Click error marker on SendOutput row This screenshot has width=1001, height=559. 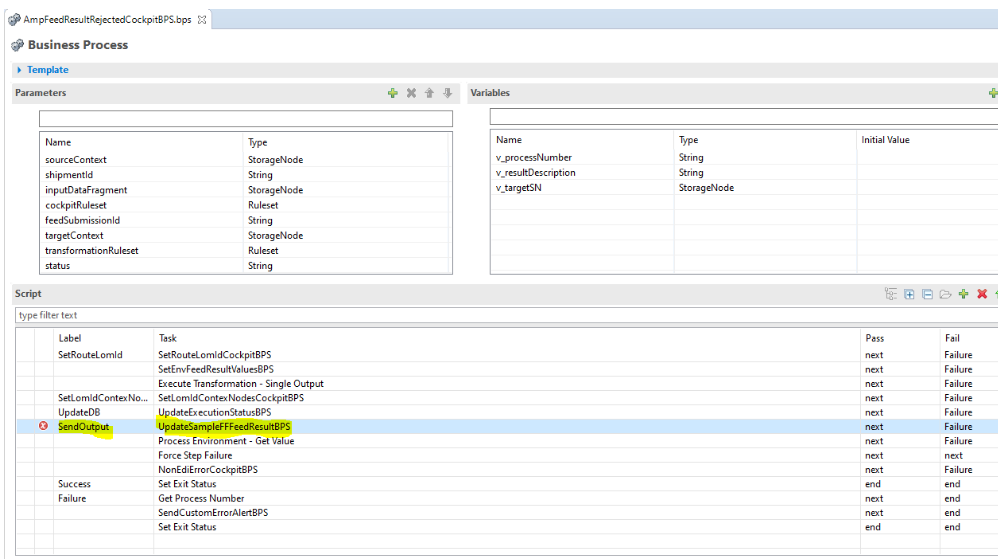pos(43,426)
